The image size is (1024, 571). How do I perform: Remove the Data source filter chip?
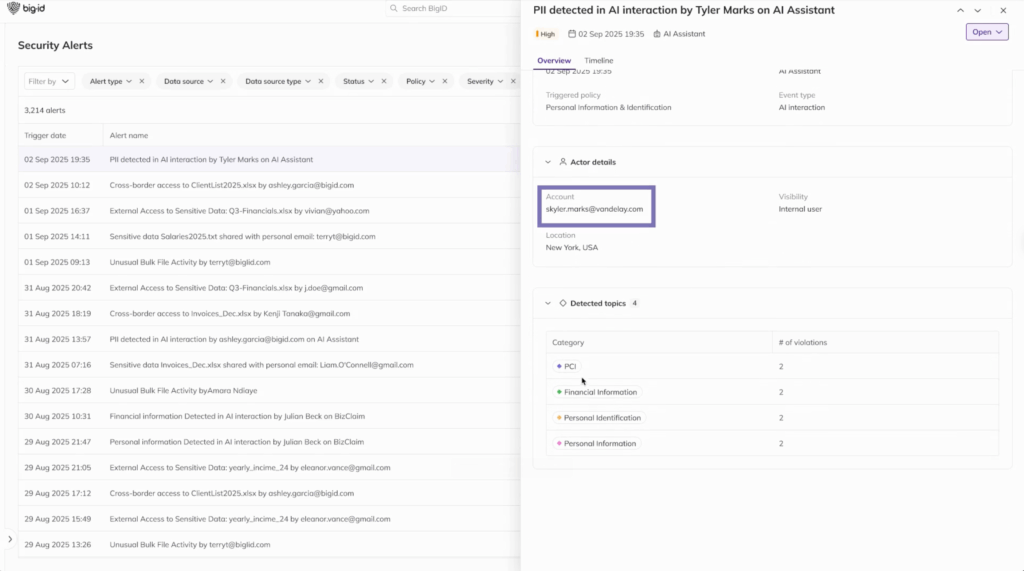pyautogui.click(x=223, y=81)
